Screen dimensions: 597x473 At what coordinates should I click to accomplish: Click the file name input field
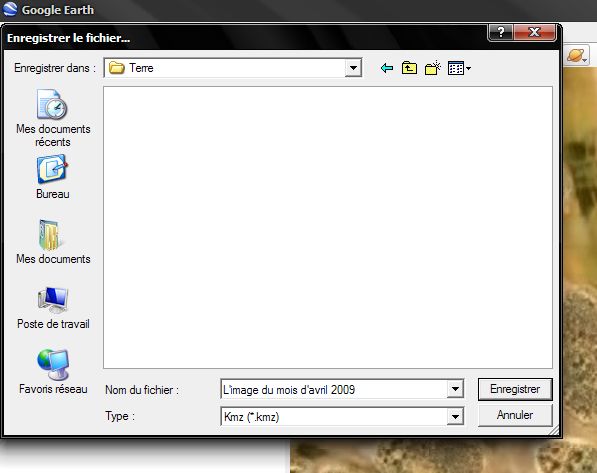coord(334,389)
